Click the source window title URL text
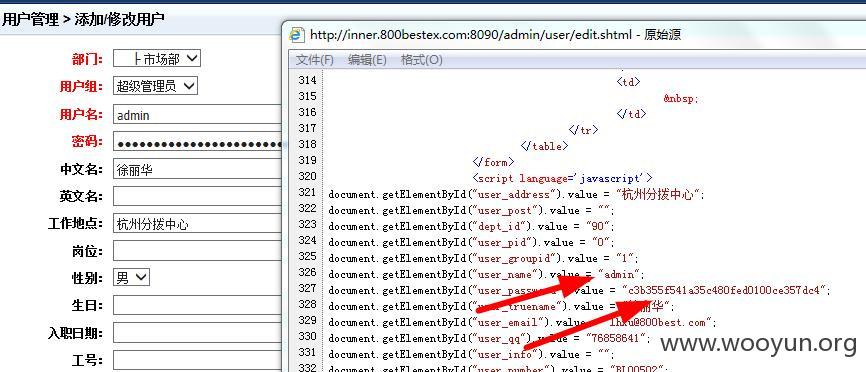The height and width of the screenshot is (372, 866). pyautogui.click(x=471, y=35)
